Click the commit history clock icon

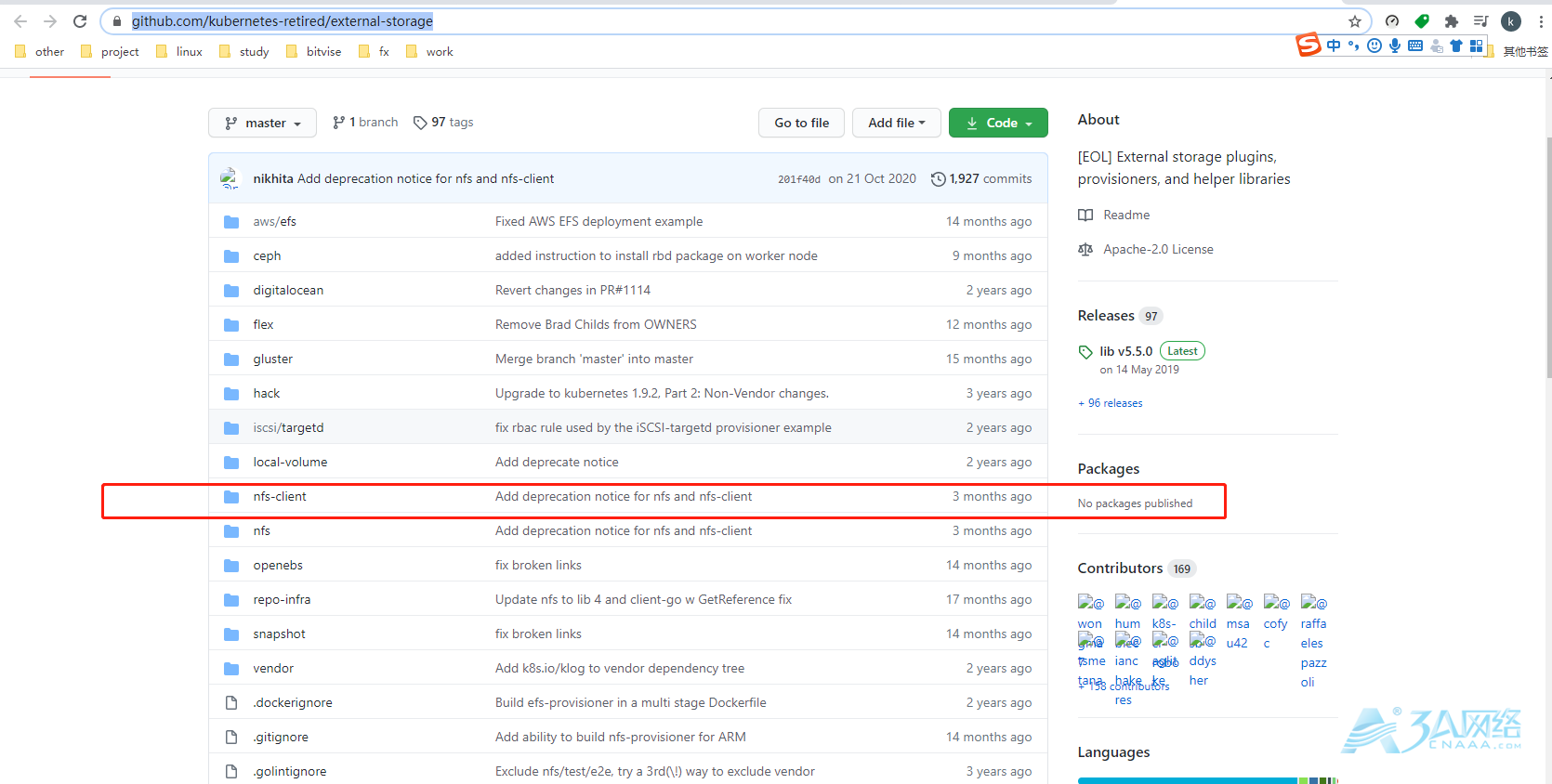coord(938,179)
